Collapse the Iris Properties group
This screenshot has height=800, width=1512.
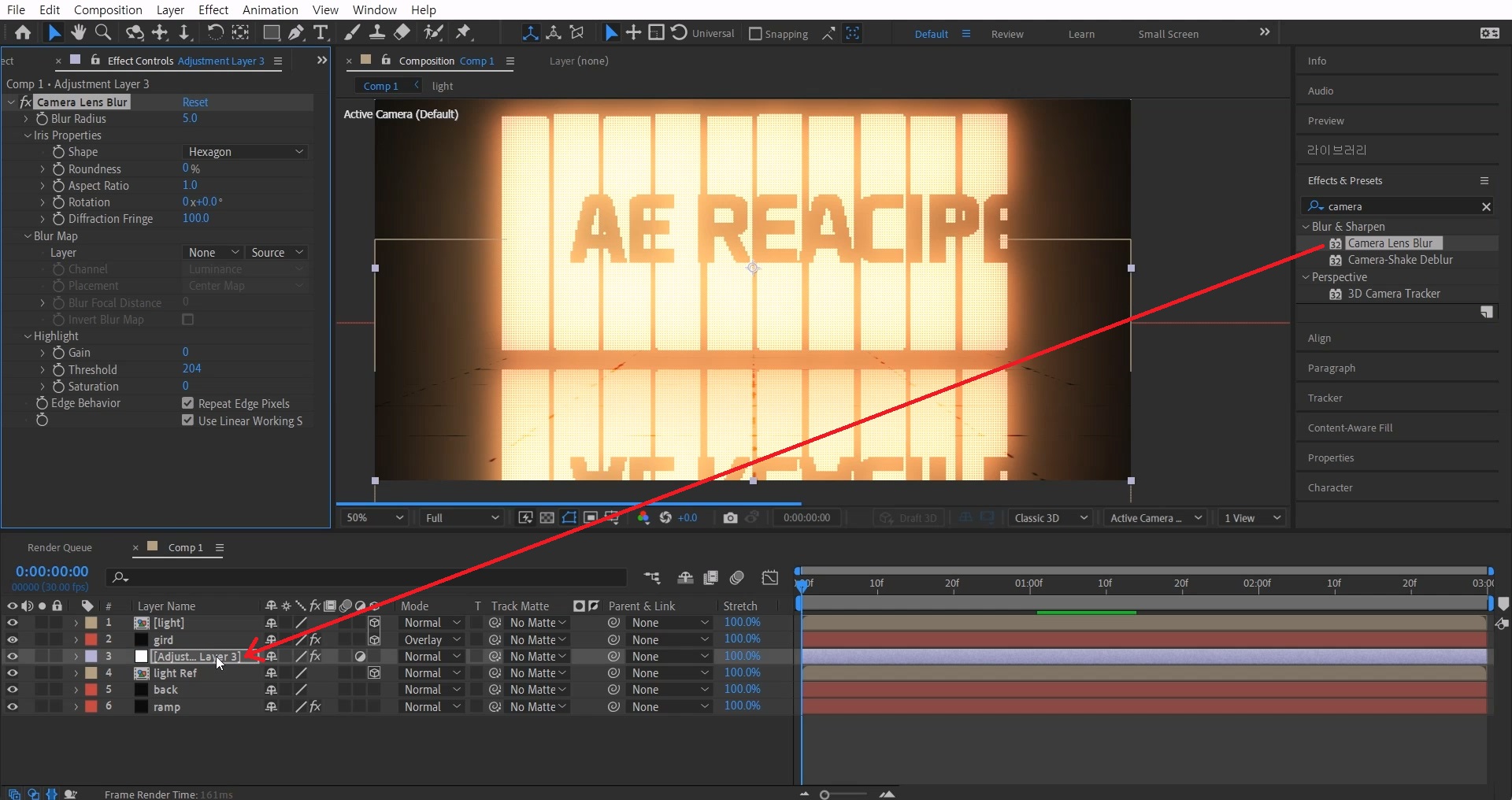(x=28, y=135)
